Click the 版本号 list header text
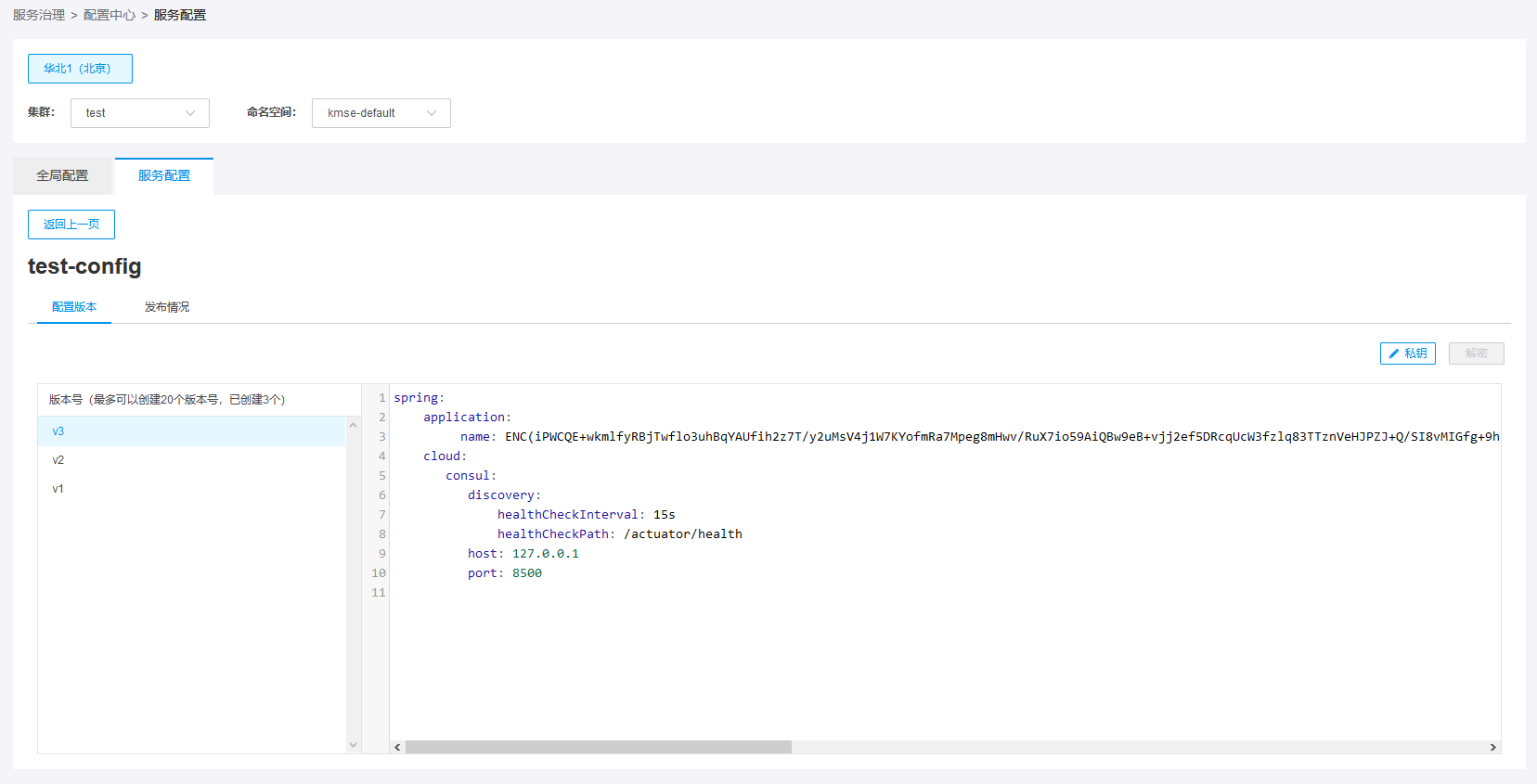The height and width of the screenshot is (784, 1537). [x=167, y=400]
